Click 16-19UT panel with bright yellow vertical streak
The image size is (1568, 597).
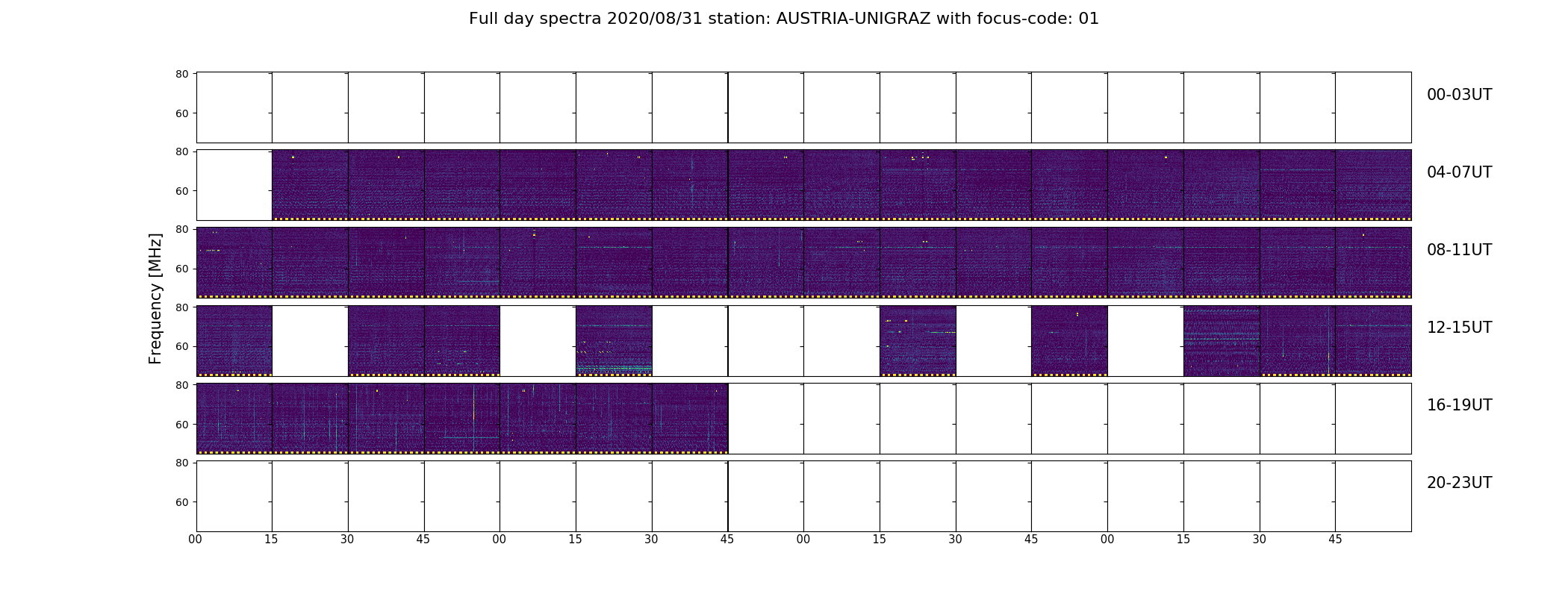pos(462,418)
